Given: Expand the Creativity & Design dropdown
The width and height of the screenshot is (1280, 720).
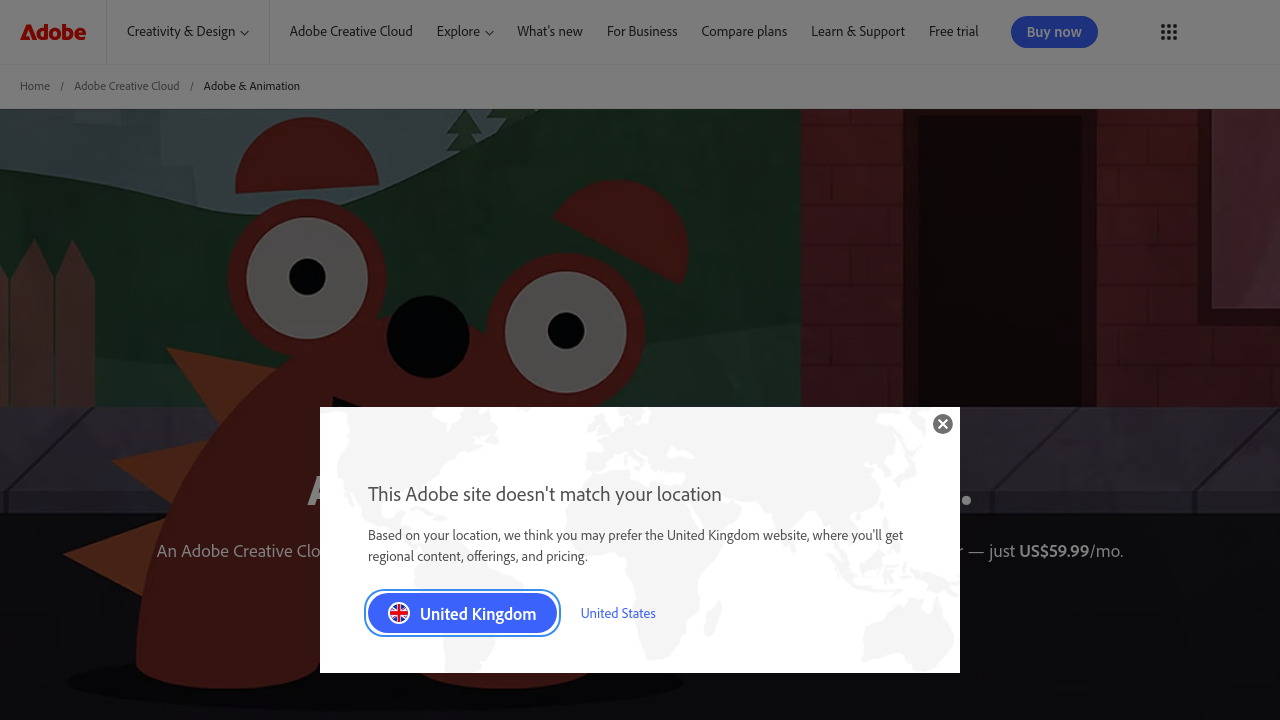Looking at the screenshot, I should tap(187, 32).
